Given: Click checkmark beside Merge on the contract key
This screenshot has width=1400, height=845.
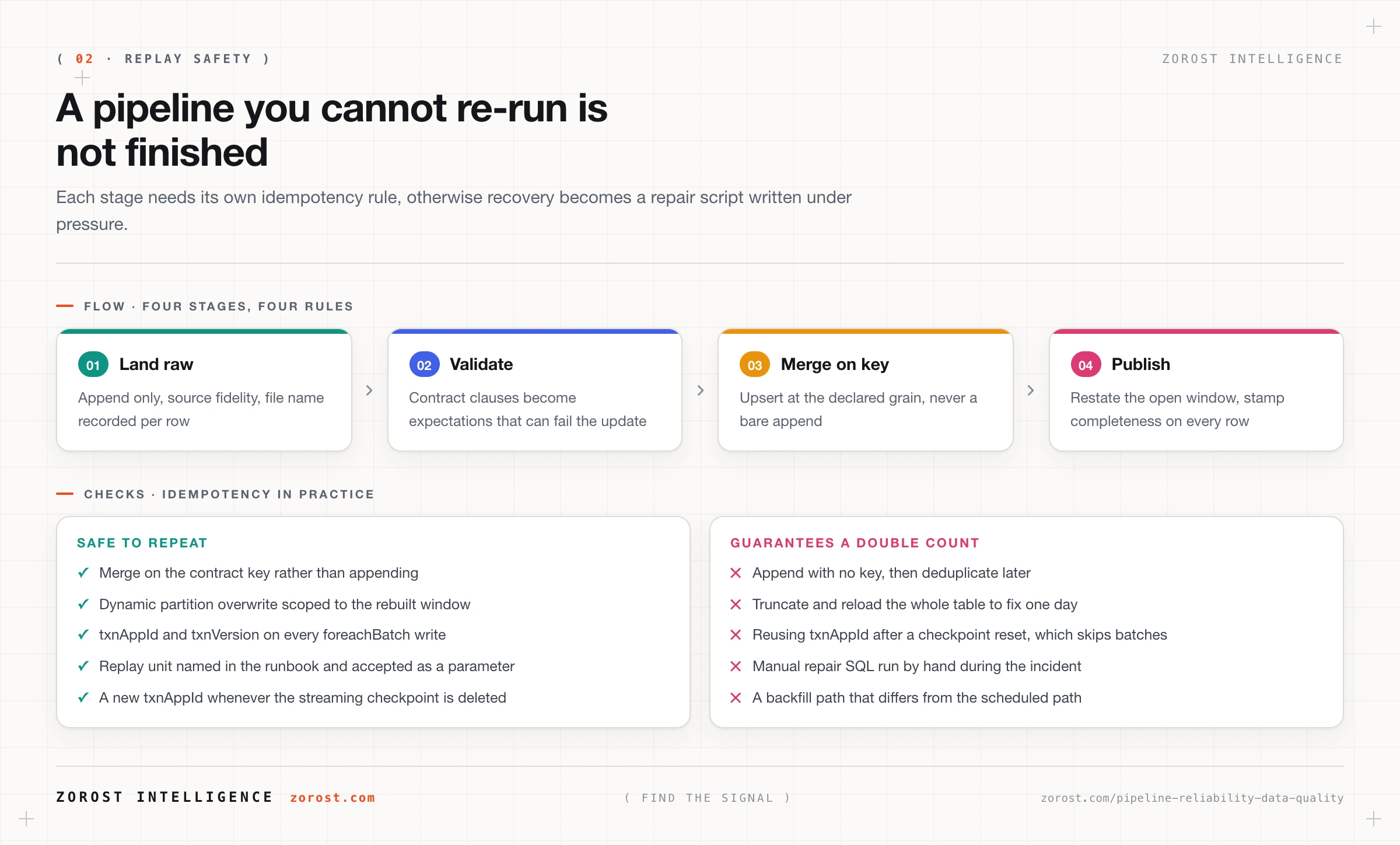Looking at the screenshot, I should click(x=83, y=573).
